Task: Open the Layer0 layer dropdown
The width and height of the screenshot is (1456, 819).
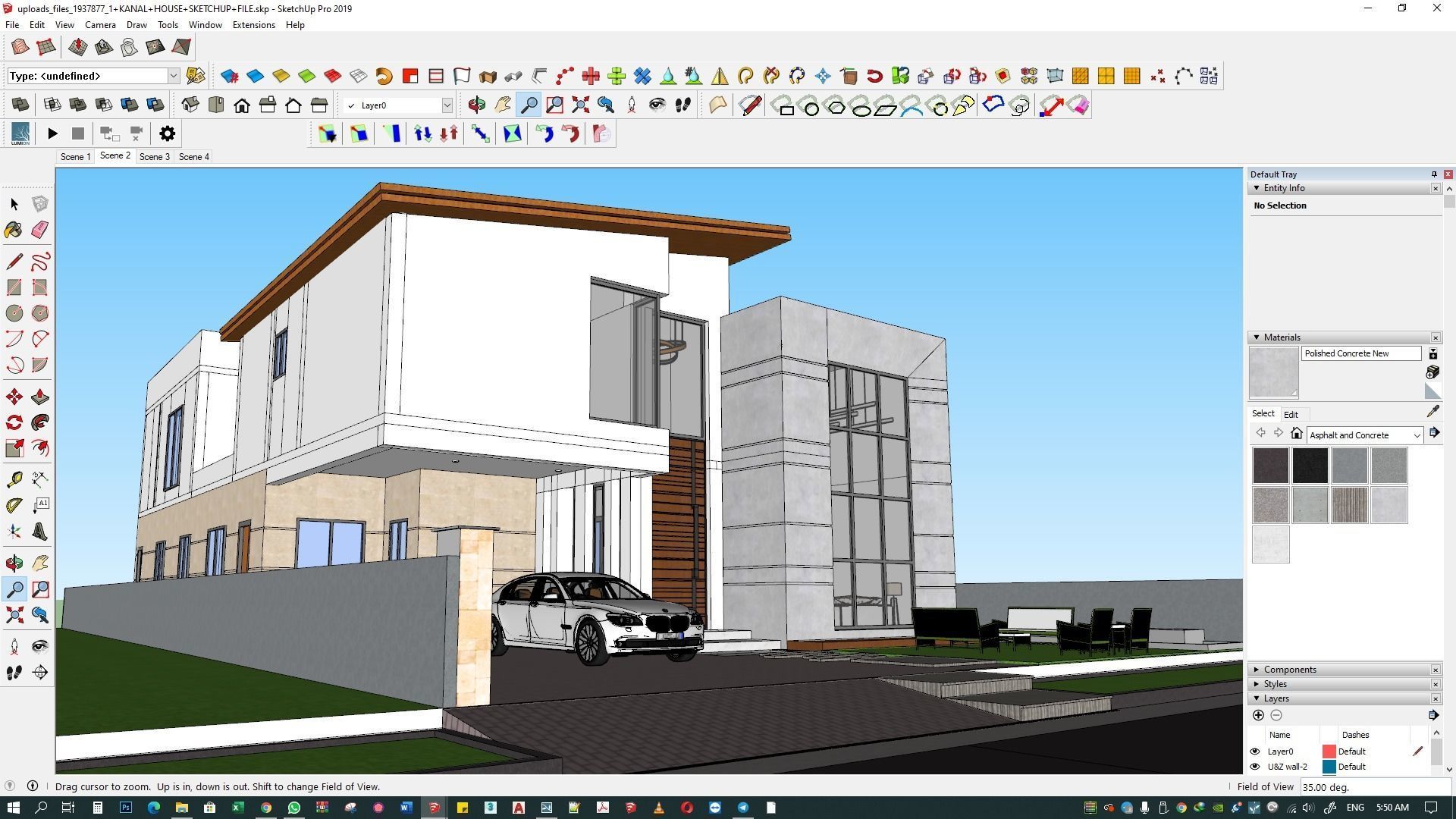Action: 447,105
